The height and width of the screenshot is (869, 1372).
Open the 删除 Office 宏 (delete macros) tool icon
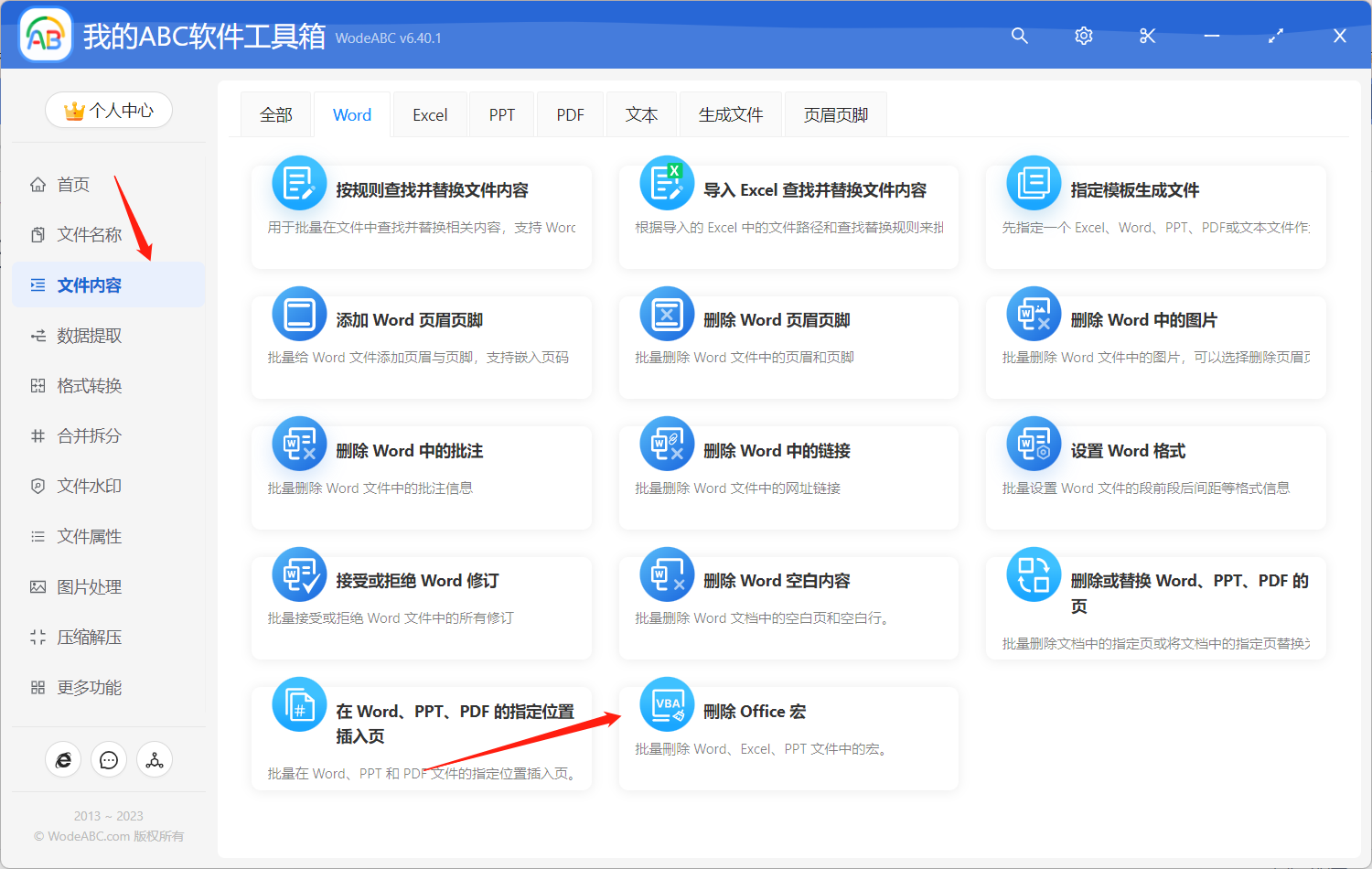[x=666, y=704]
